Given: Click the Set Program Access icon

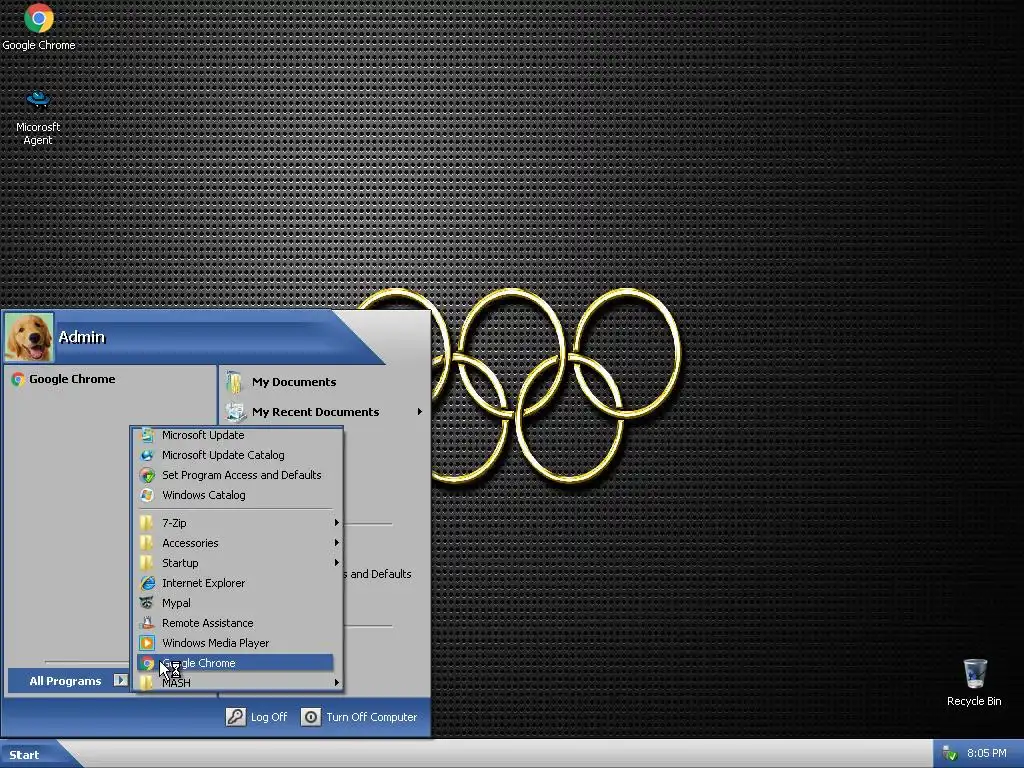Looking at the screenshot, I should coord(147,475).
